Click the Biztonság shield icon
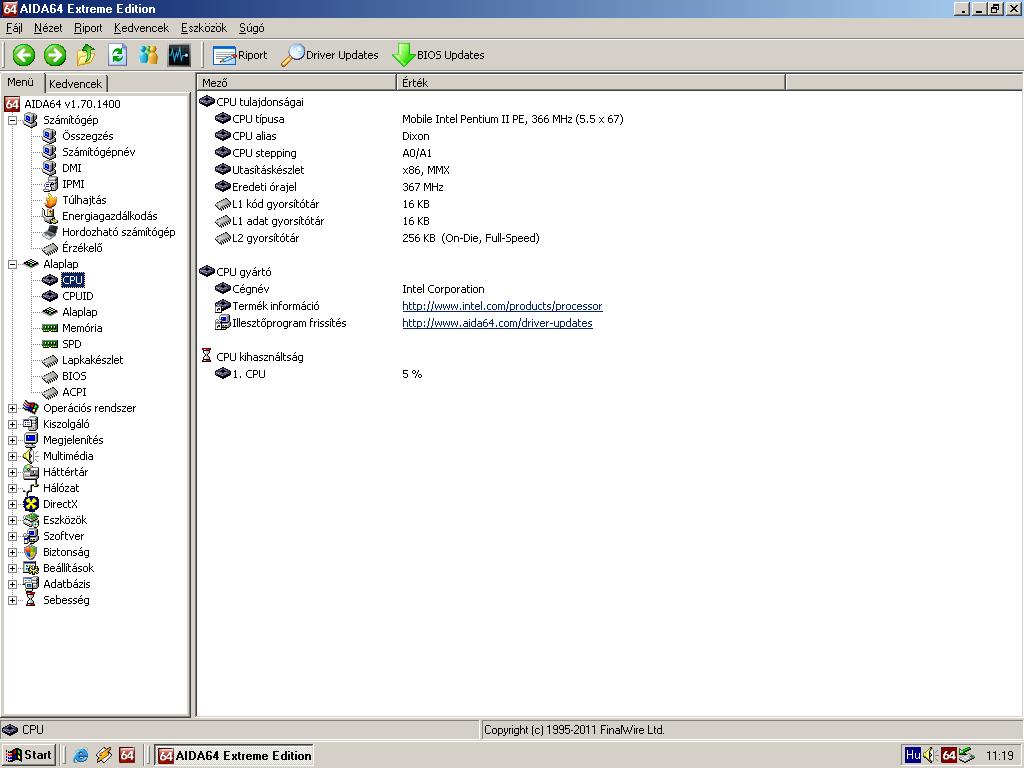 [x=31, y=552]
